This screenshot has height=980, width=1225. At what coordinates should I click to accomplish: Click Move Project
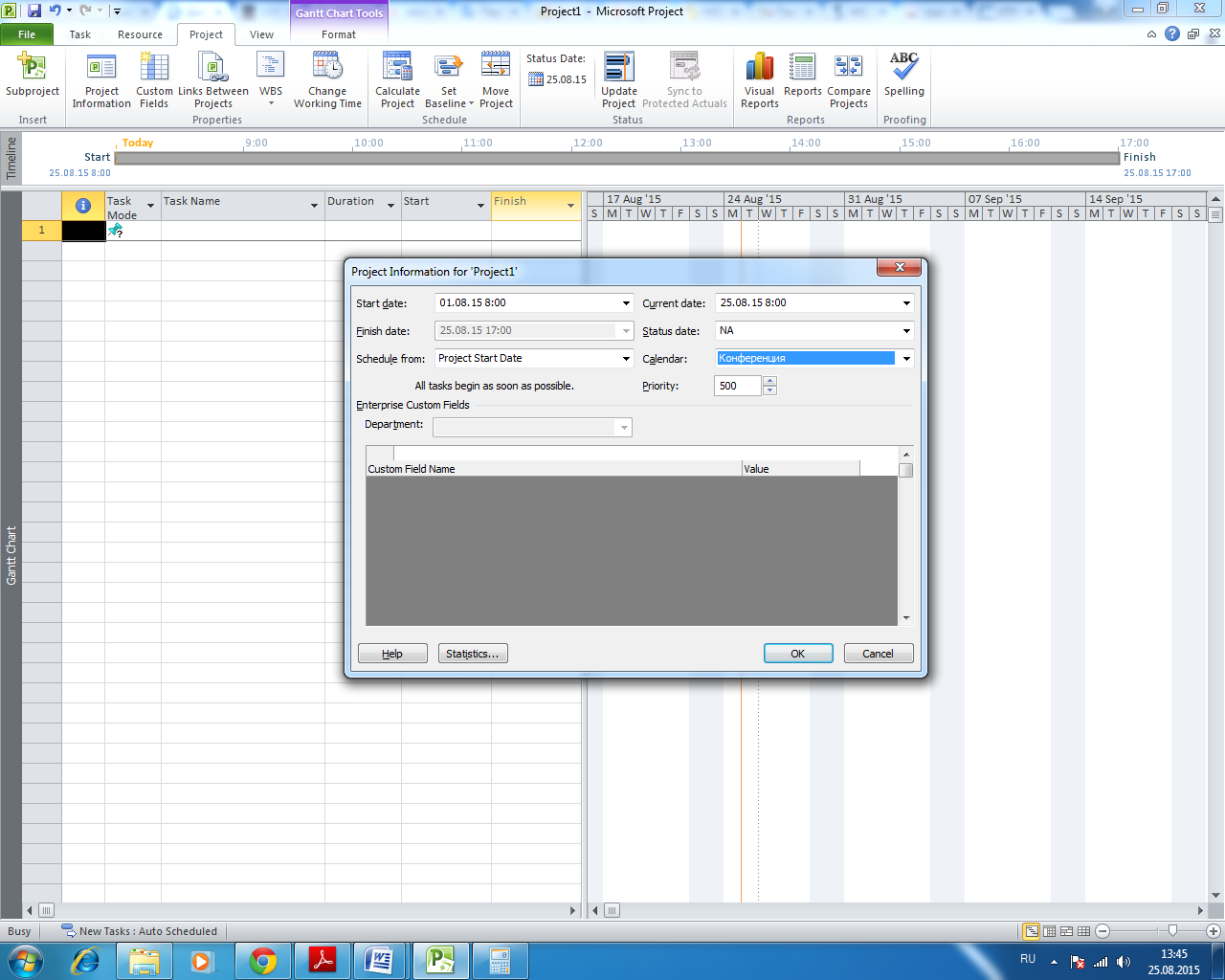[x=496, y=80]
